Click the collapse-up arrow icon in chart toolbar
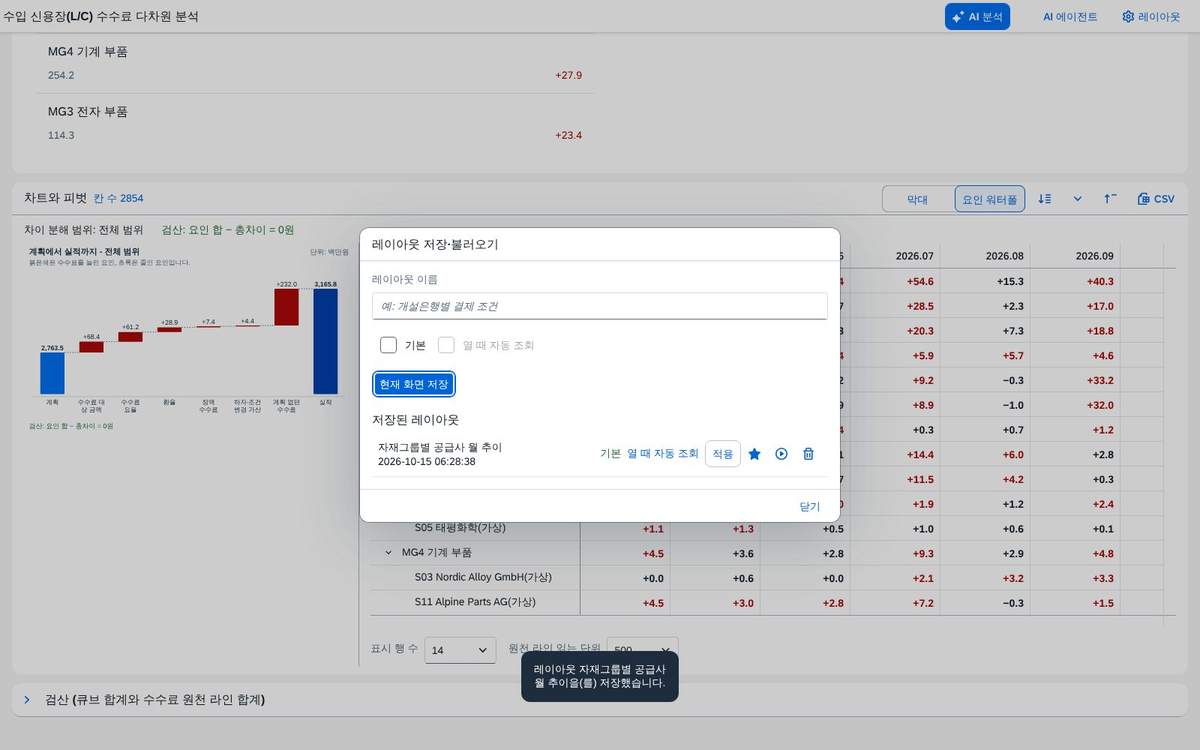1200x750 pixels. coord(1110,199)
